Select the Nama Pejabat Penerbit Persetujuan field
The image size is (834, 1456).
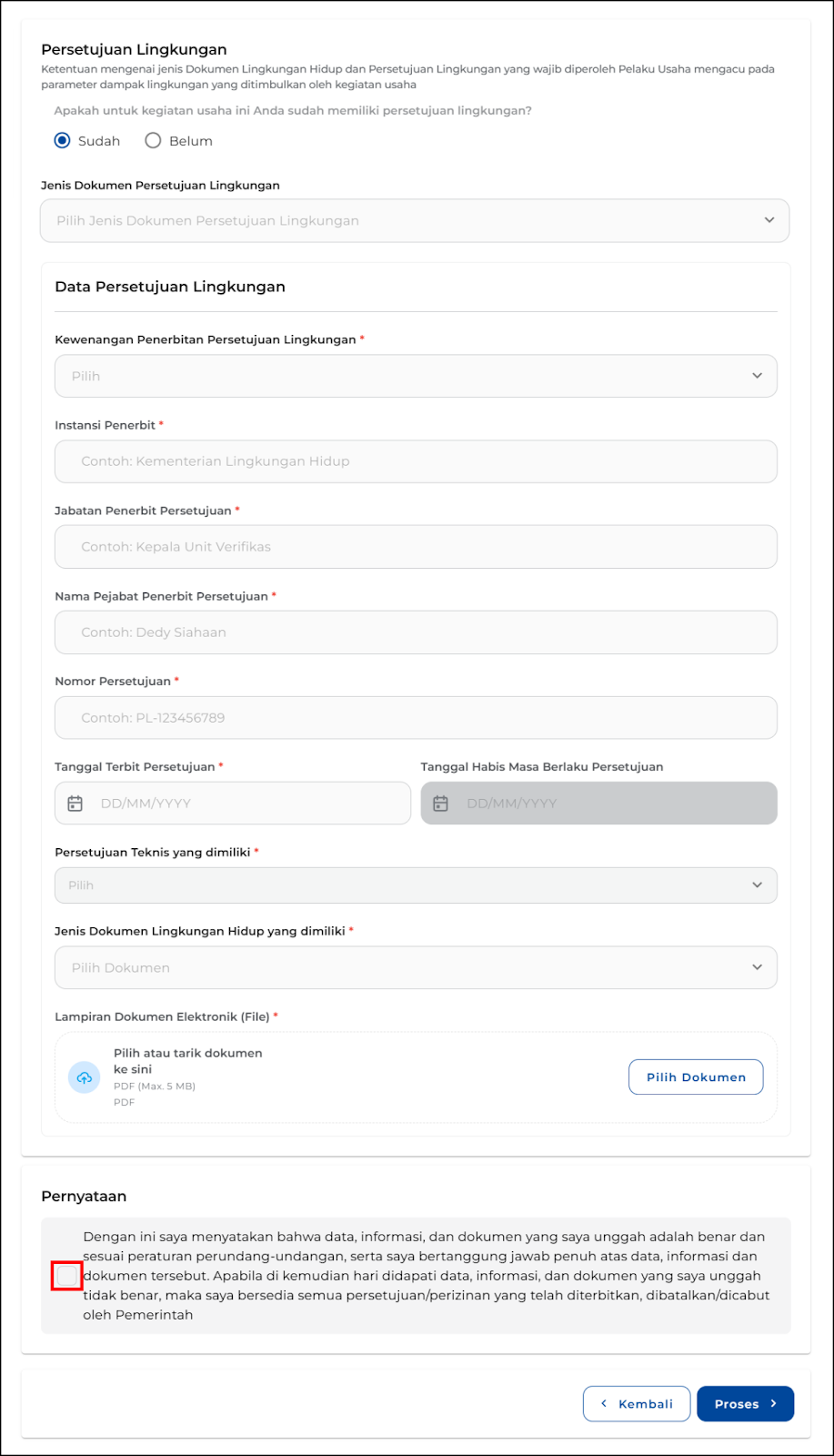coord(415,632)
